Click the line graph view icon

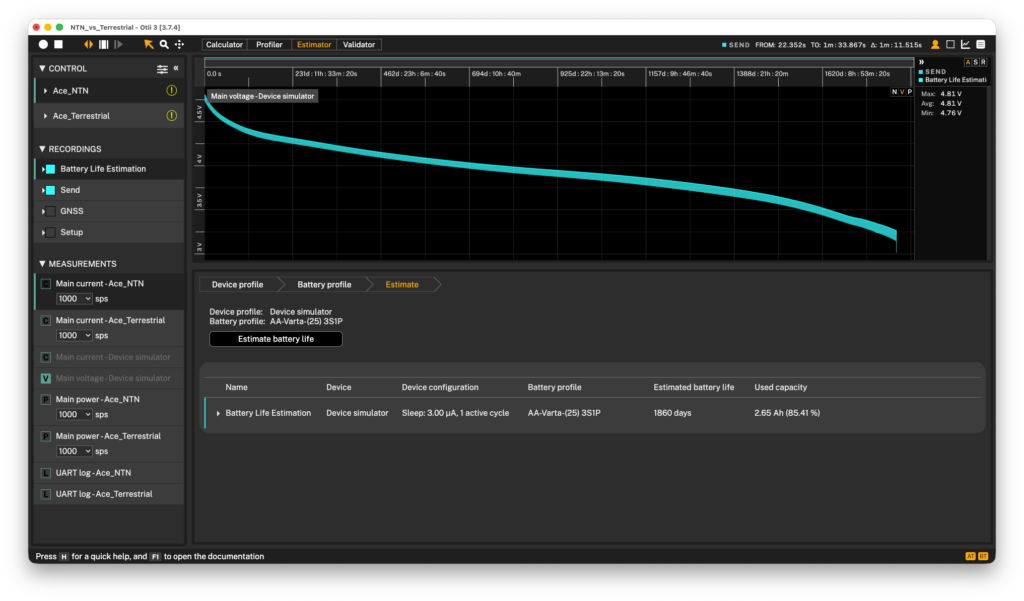coord(965,44)
